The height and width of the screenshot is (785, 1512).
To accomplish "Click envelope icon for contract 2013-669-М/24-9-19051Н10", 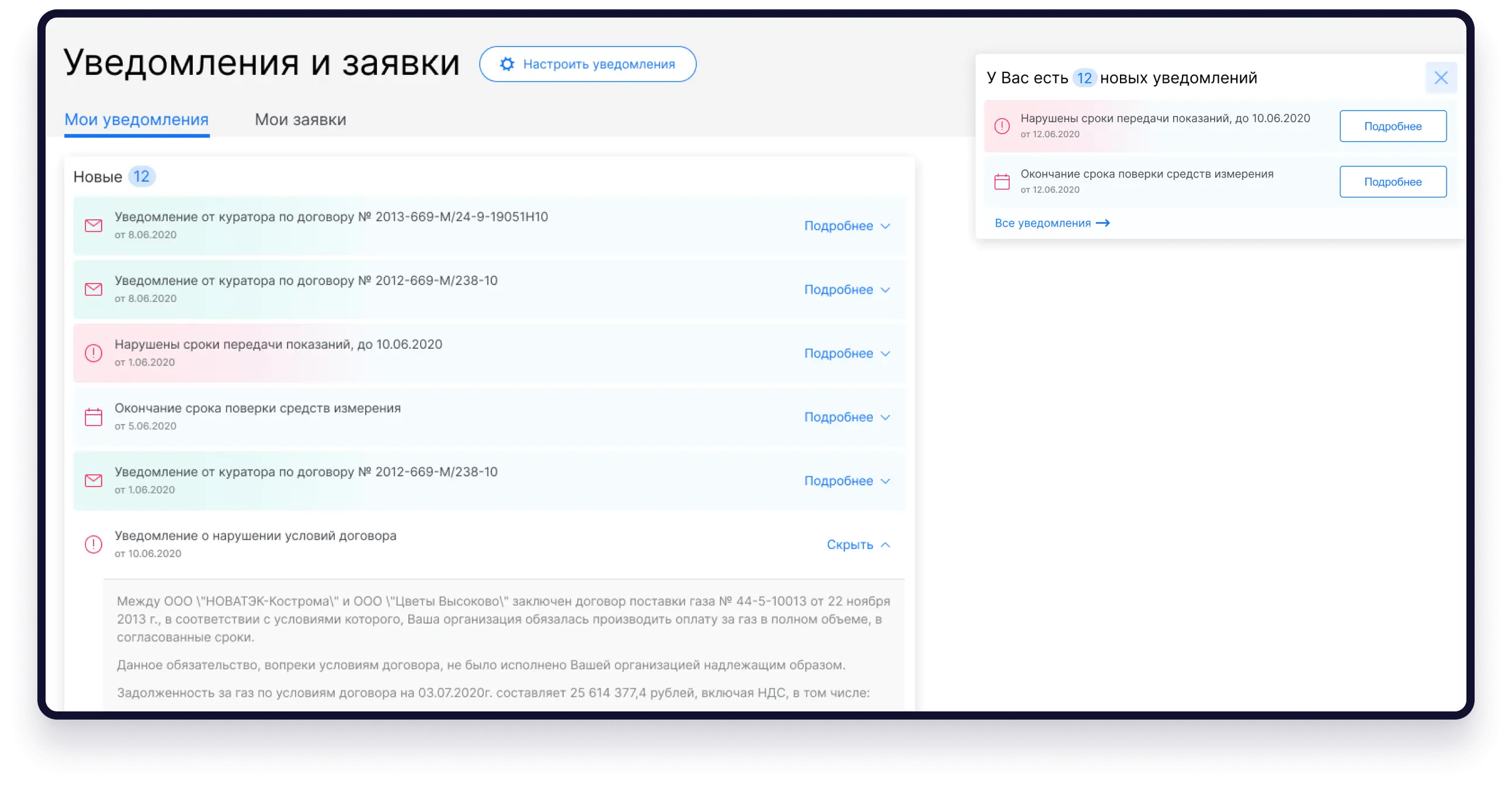I will pos(93,225).
